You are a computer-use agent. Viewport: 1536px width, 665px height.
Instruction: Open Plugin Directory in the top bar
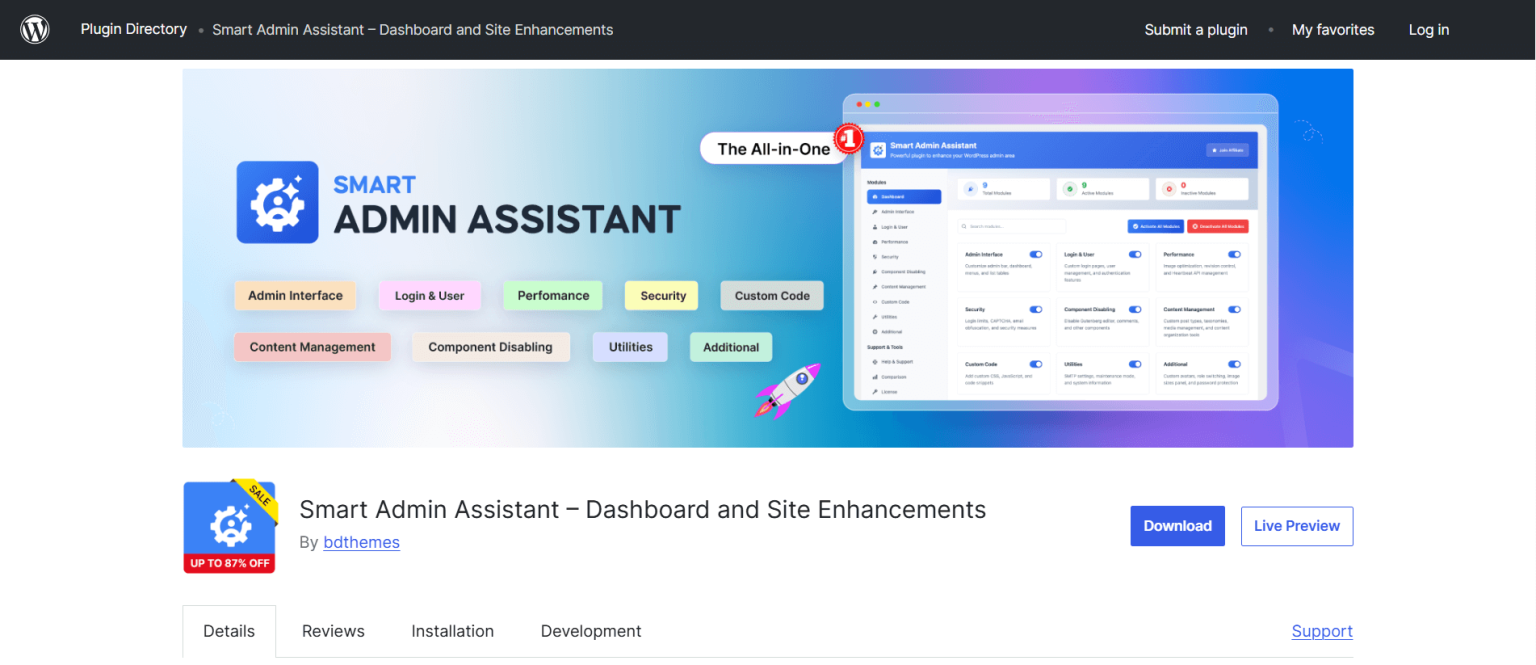[x=134, y=29]
